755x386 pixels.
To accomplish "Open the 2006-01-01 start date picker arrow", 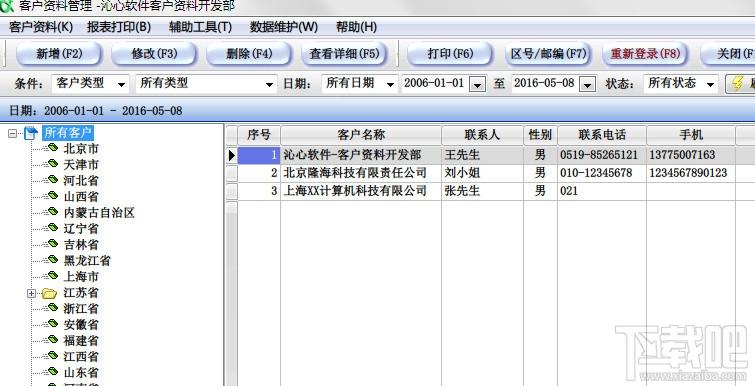I will click(x=477, y=85).
